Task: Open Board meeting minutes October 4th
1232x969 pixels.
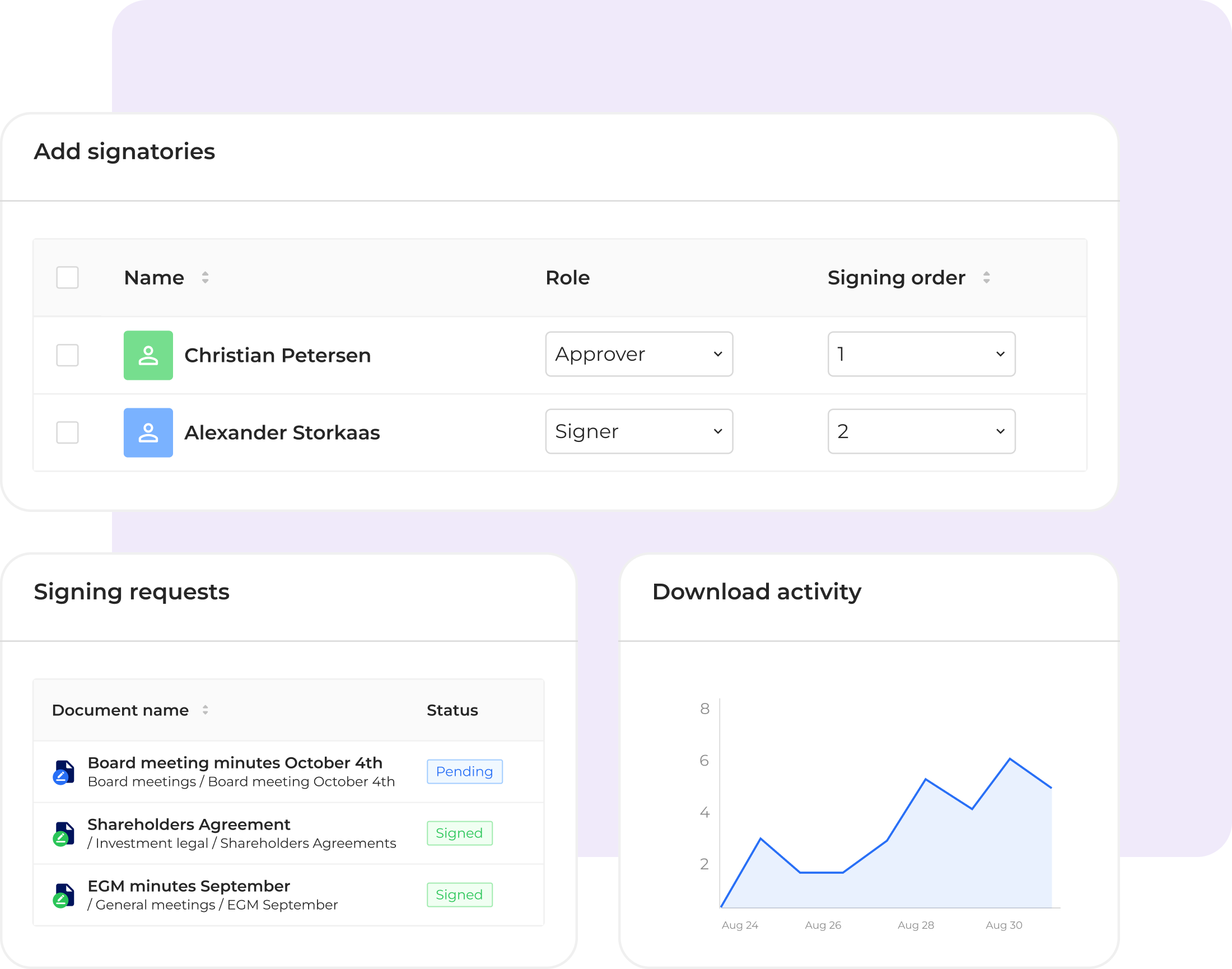Action: point(235,762)
